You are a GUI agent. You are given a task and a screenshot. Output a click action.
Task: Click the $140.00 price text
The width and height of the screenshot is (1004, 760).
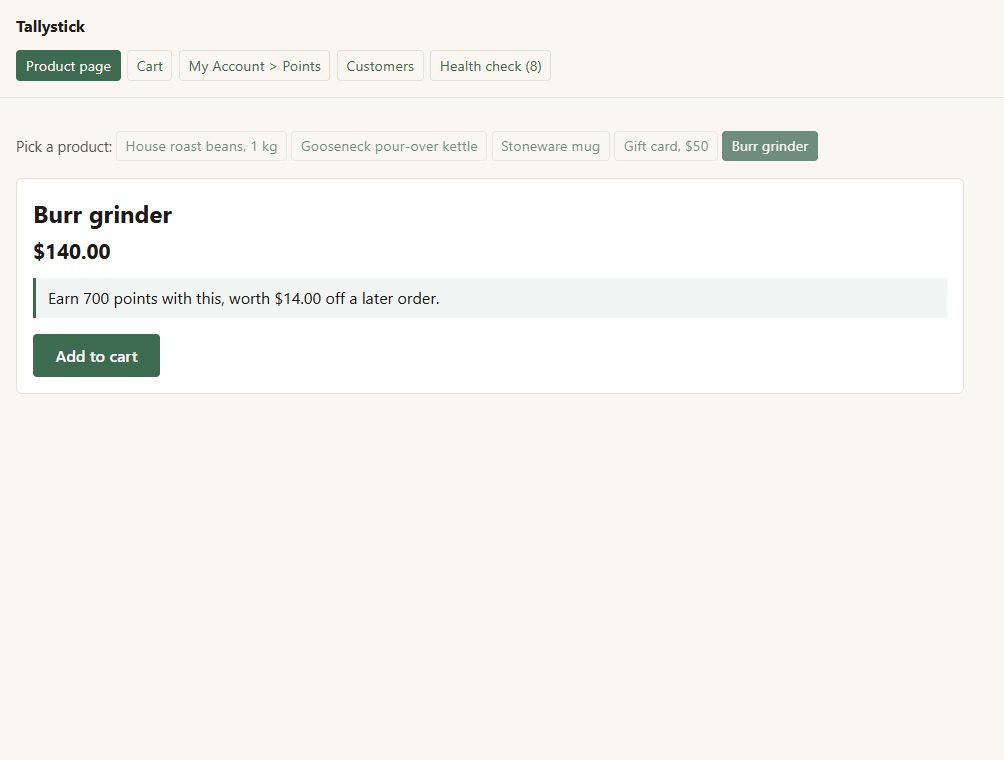(x=72, y=252)
